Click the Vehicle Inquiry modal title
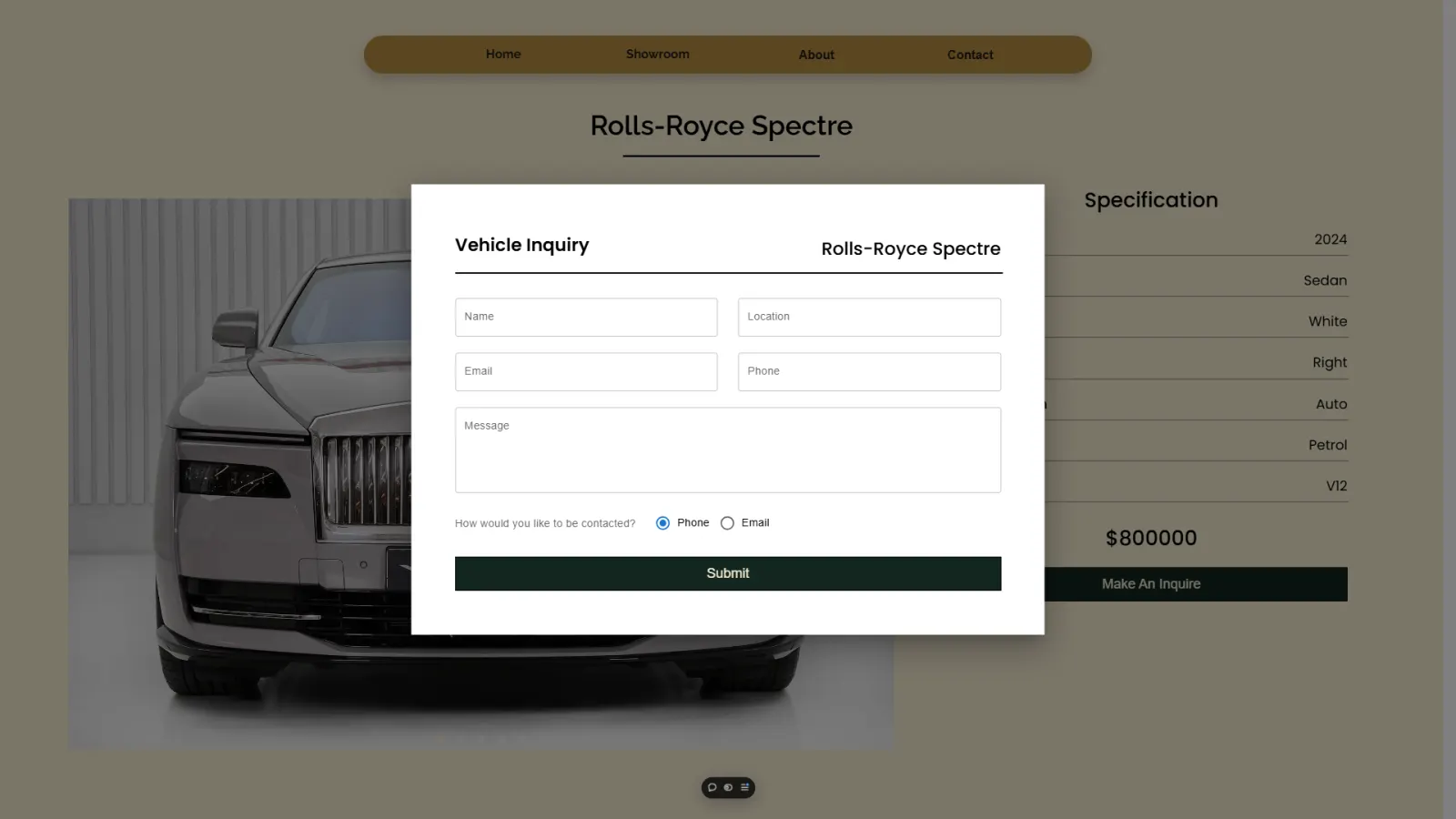The image size is (1456, 819). 521,246
